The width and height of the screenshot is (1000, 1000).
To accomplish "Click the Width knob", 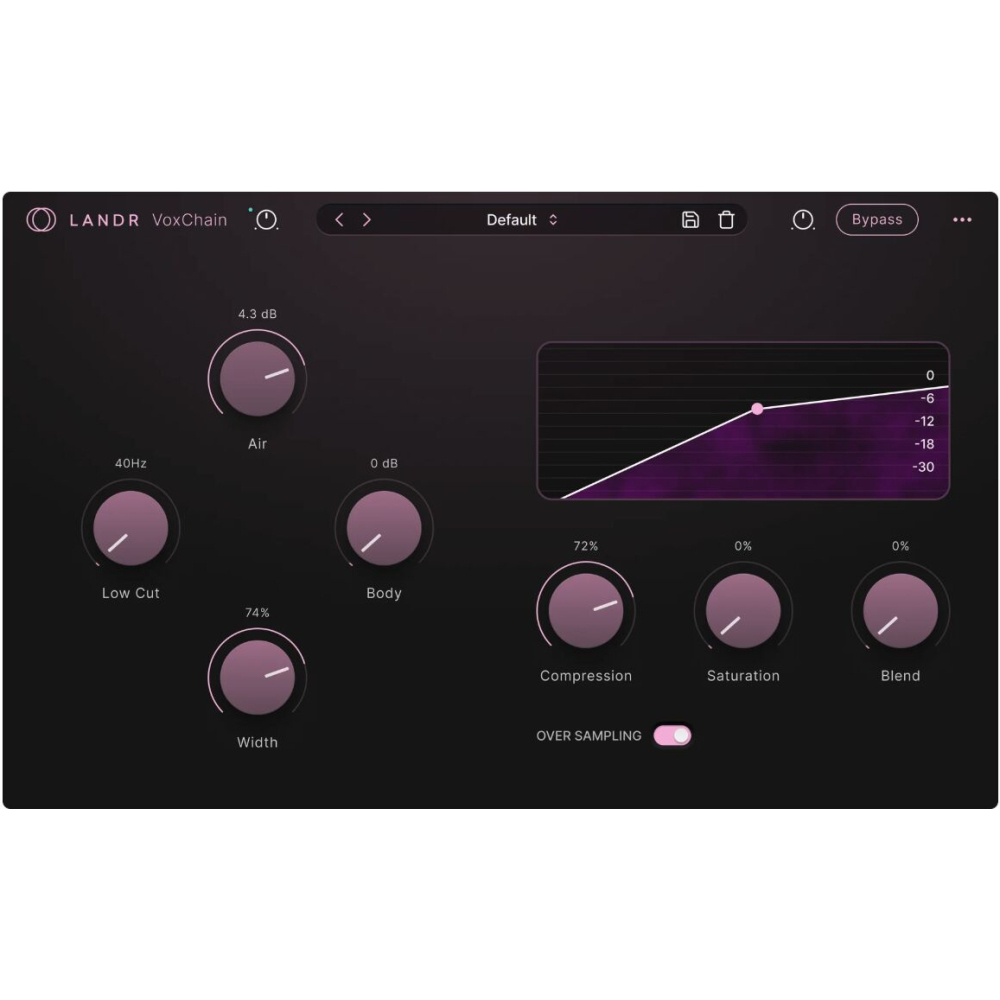I will (x=257, y=677).
